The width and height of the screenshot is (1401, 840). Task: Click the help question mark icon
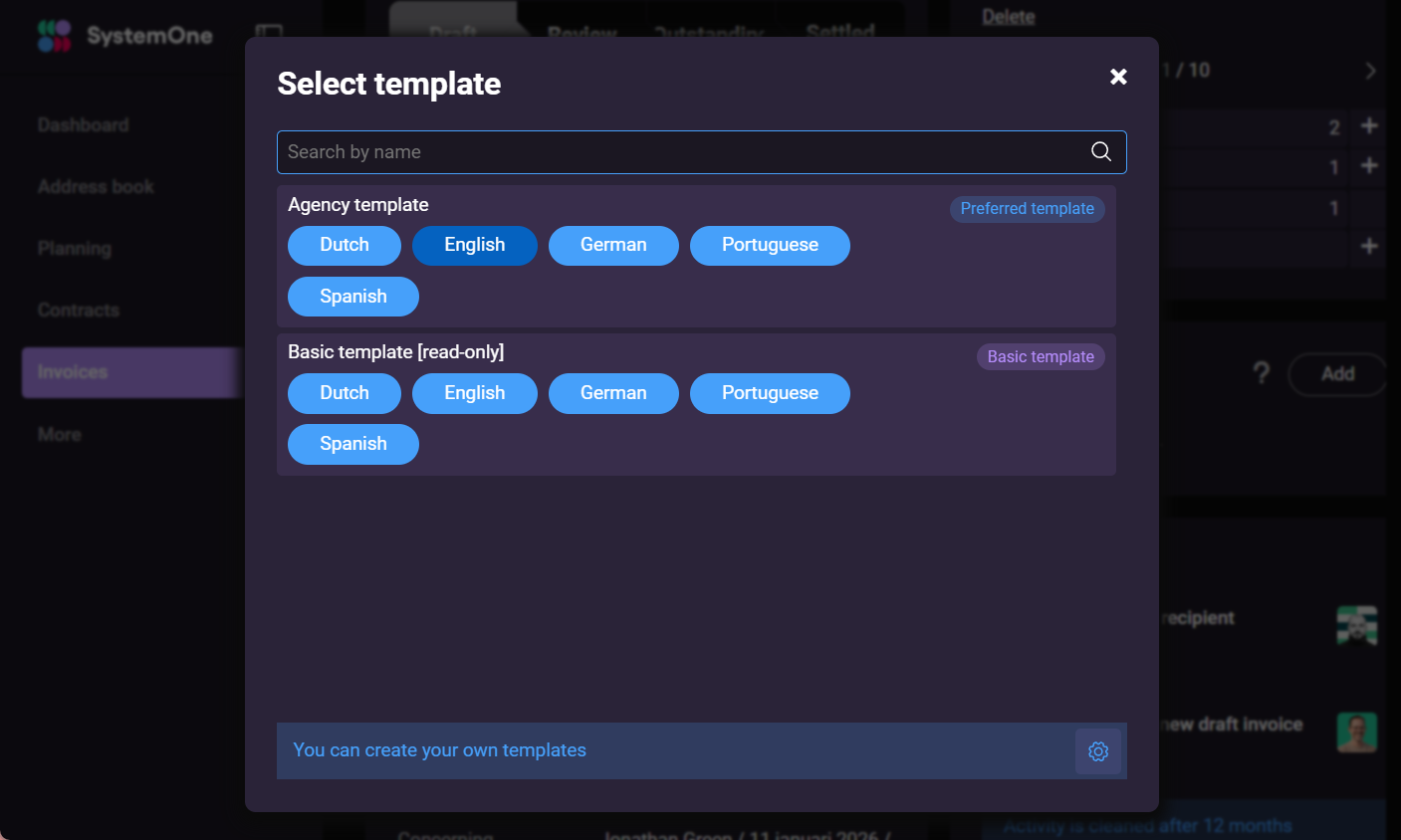coord(1261,373)
